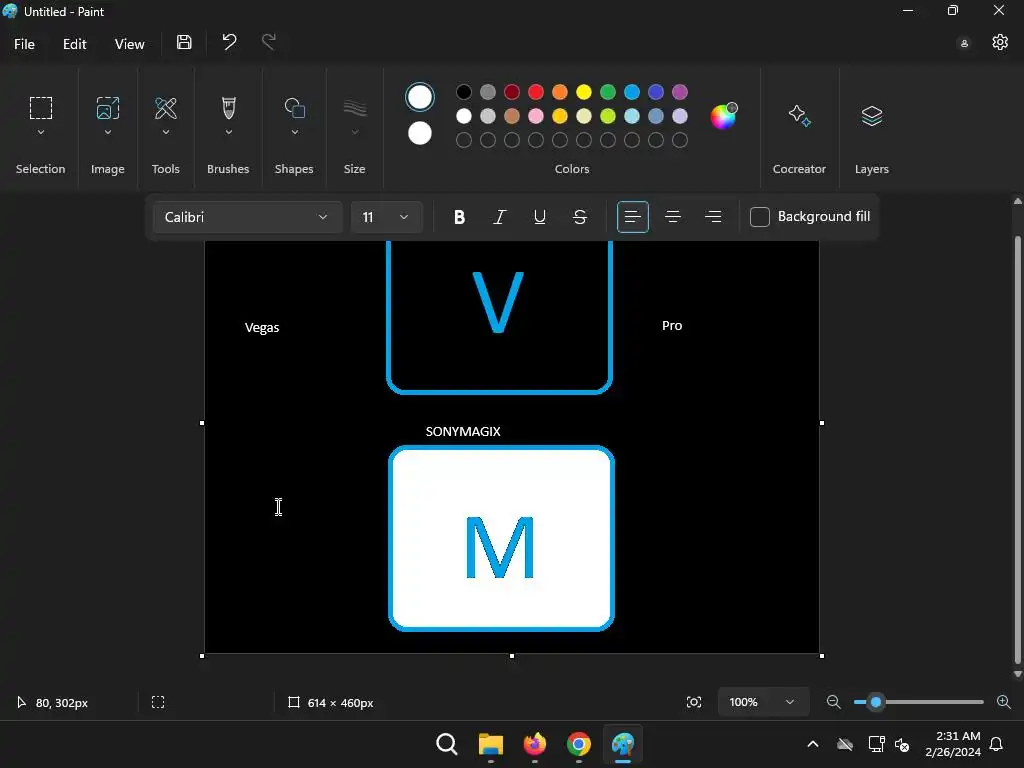Expand the Brushes chevron

click(x=229, y=133)
